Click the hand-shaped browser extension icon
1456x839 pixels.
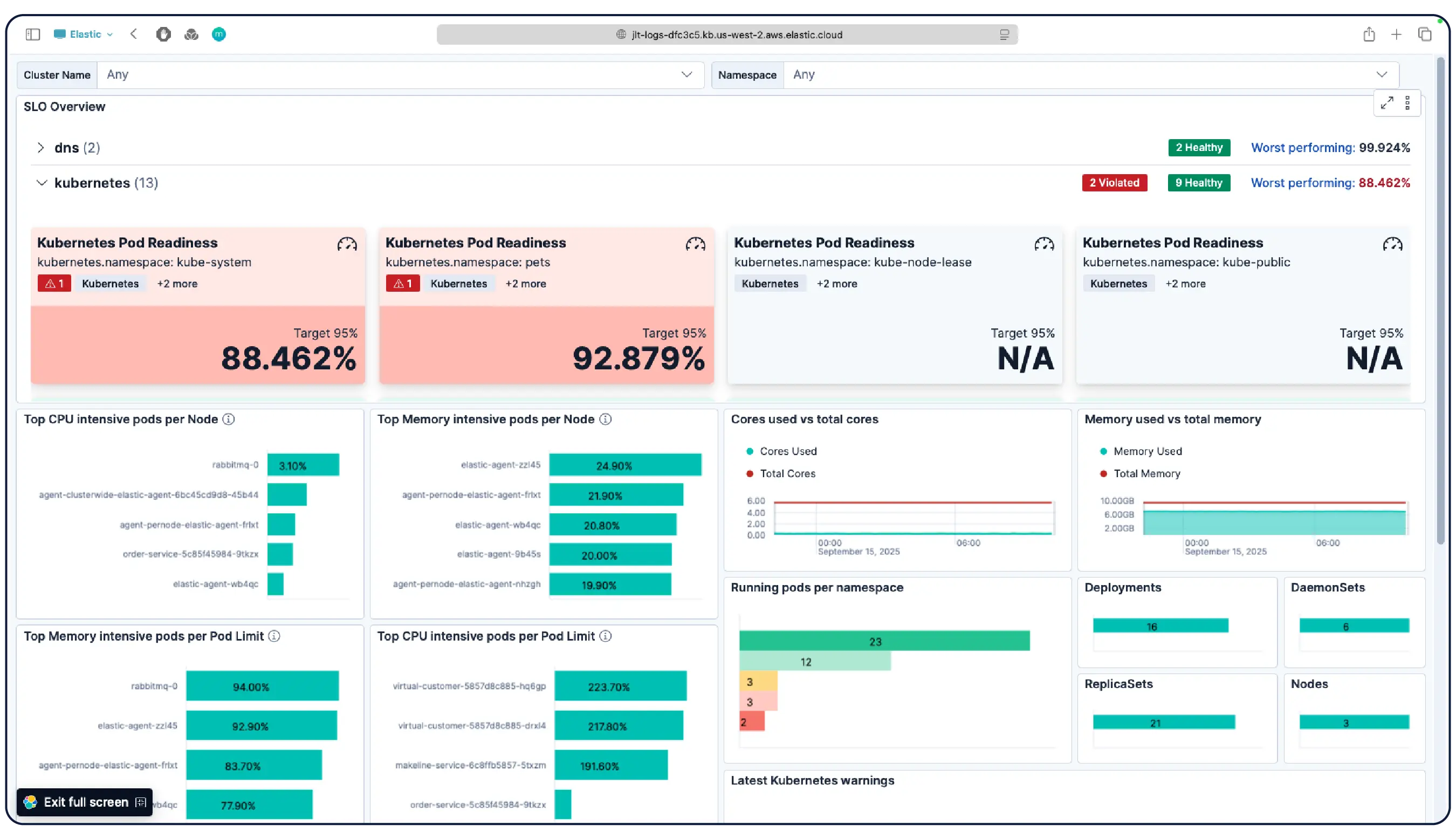(163, 34)
